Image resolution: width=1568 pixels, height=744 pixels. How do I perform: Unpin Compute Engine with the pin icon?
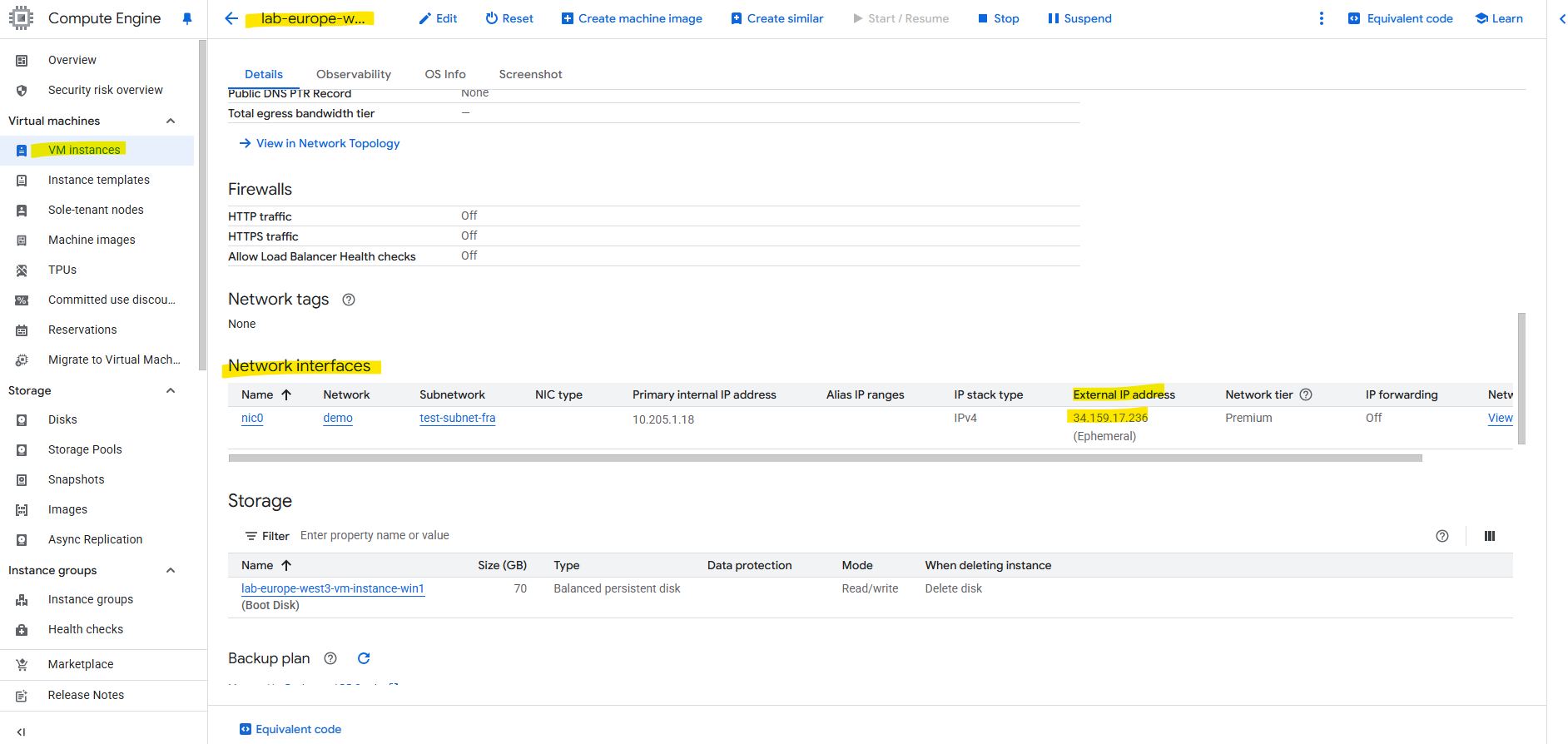187,18
